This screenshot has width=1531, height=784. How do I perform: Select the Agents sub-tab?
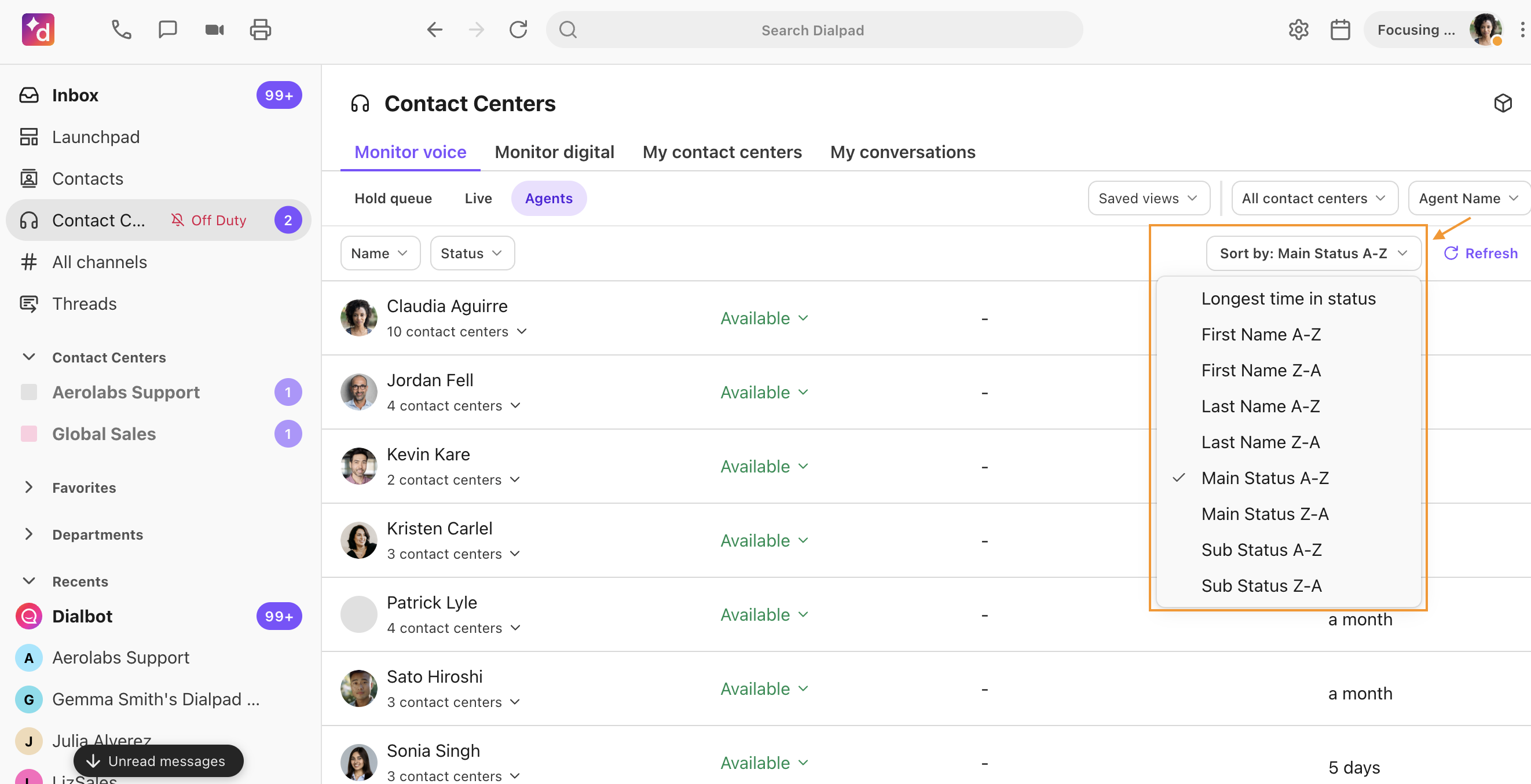pos(548,199)
